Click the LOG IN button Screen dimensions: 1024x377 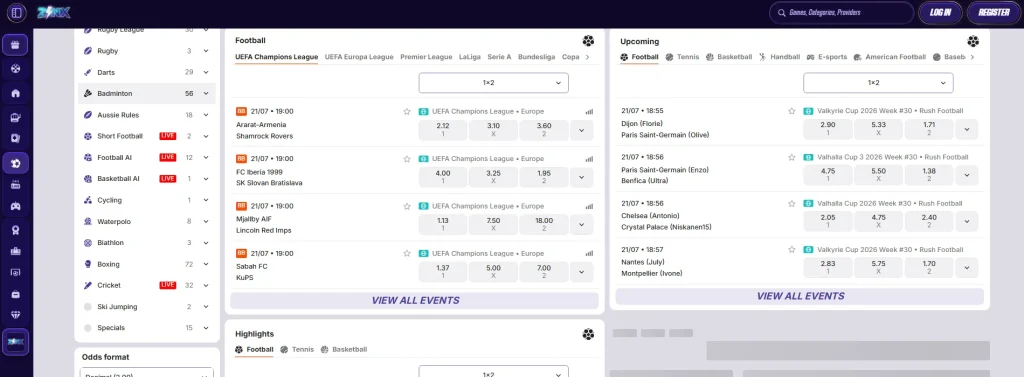coord(940,12)
